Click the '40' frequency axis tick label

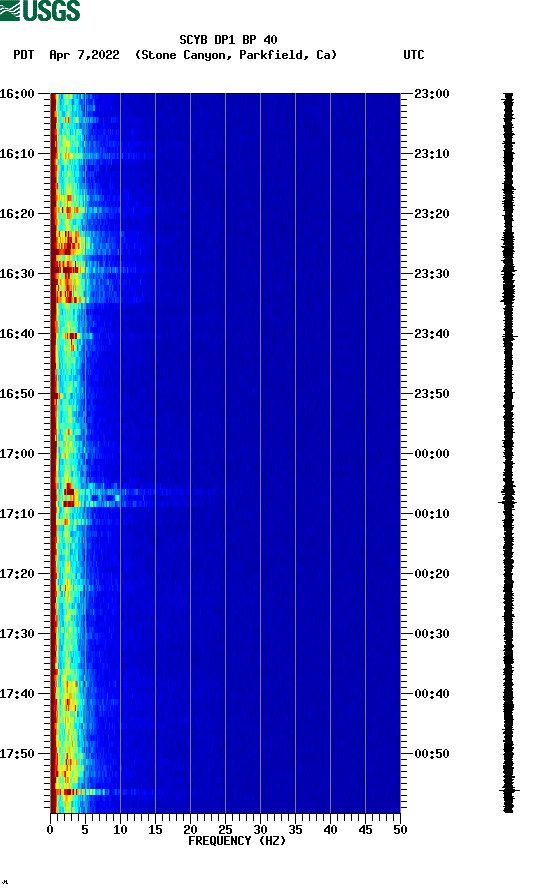click(330, 830)
